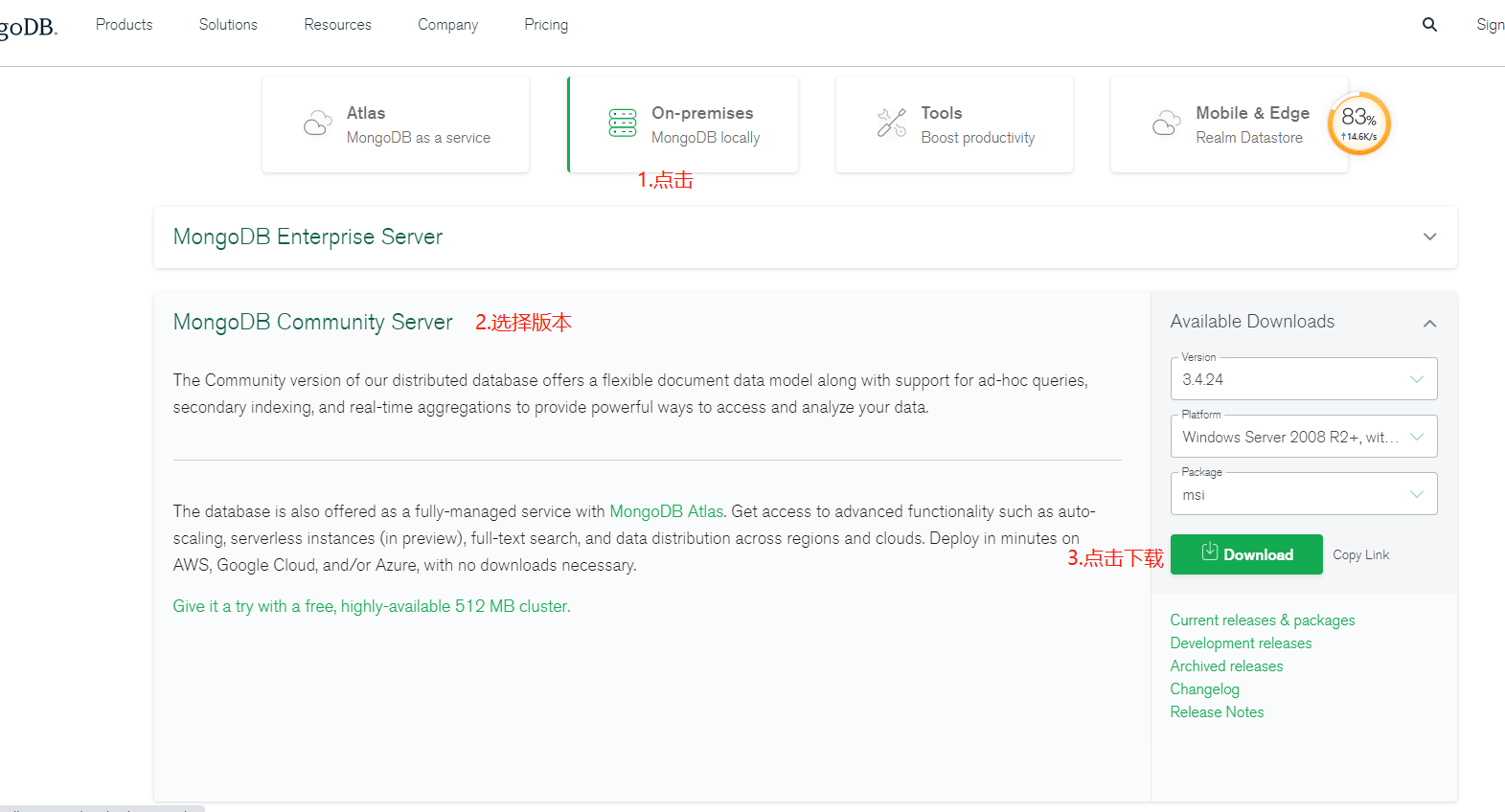
Task: Open the Package dropdown showing msi
Action: (1303, 494)
